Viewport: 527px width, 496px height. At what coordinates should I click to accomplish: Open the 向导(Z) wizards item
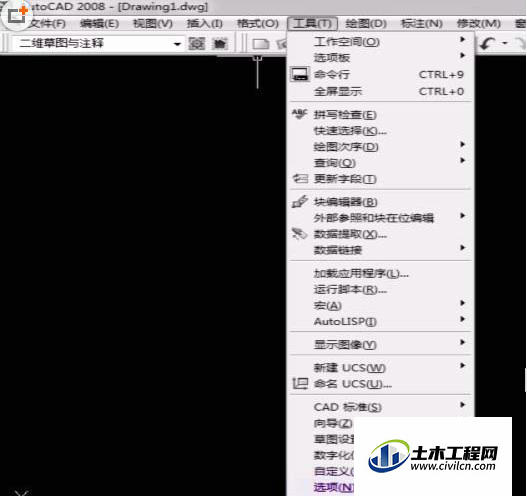coord(333,423)
